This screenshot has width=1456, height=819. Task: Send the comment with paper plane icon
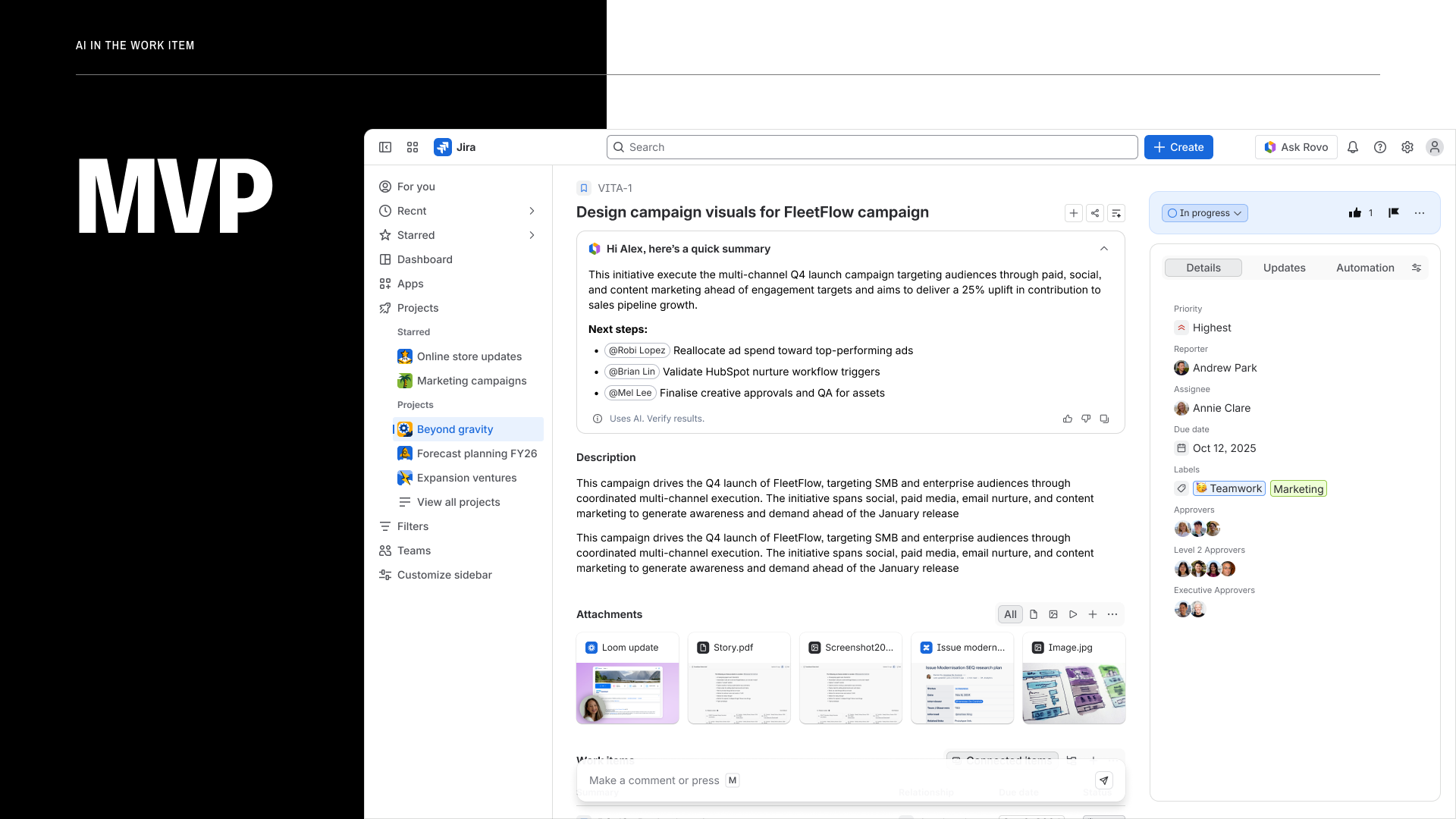click(1104, 780)
